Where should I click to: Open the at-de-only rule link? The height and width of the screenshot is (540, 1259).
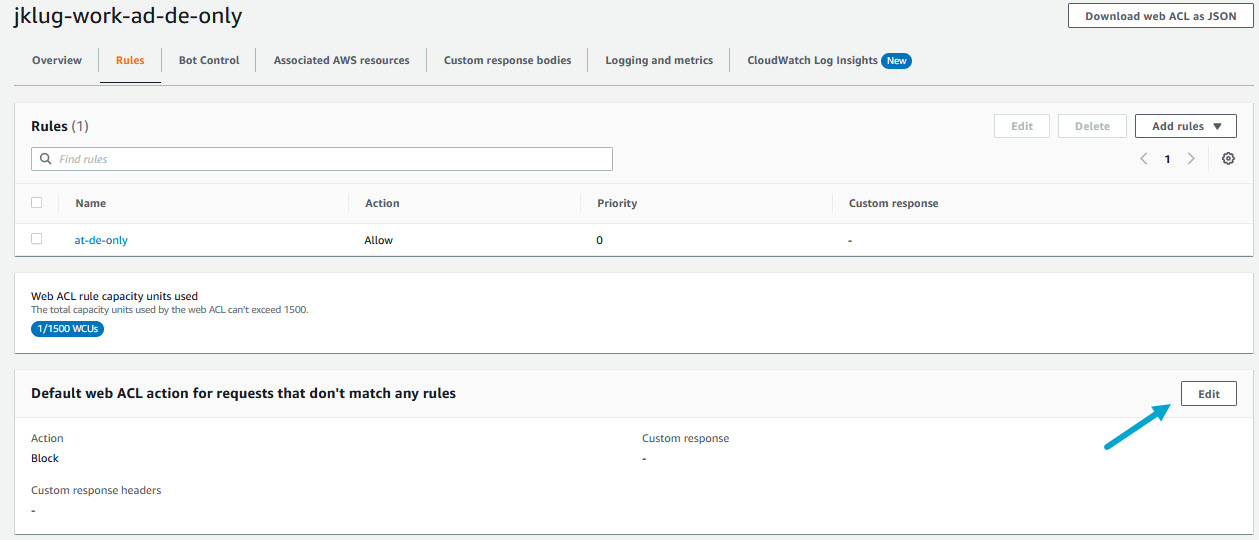point(101,240)
